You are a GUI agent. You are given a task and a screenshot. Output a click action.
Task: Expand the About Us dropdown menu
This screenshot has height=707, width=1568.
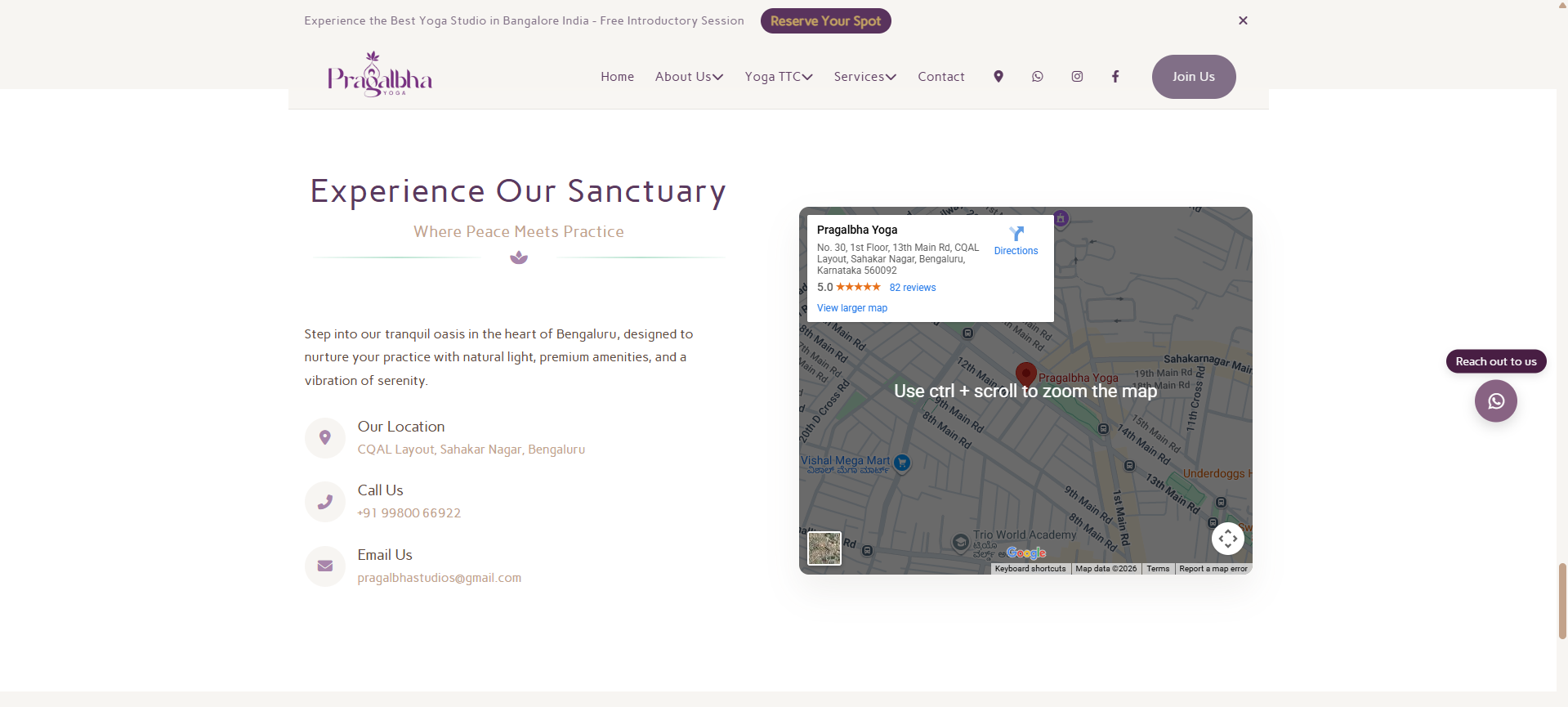[689, 76]
